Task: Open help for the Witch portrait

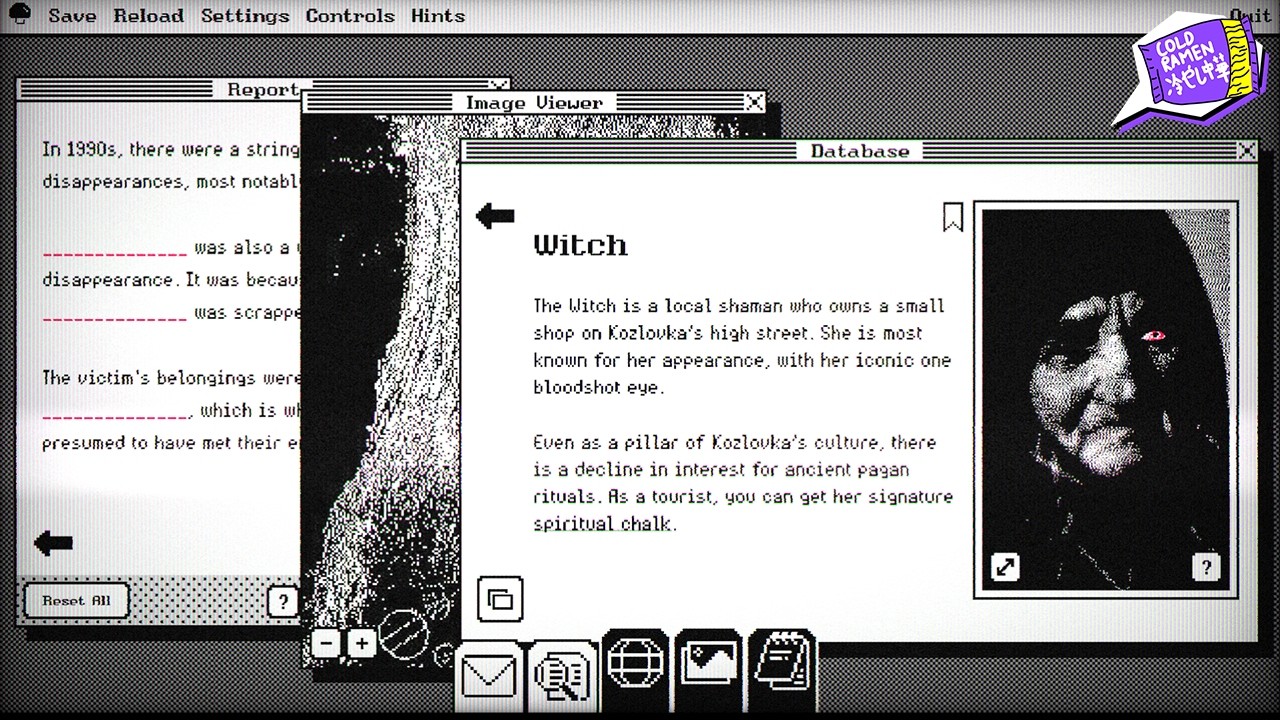Action: coord(1206,567)
